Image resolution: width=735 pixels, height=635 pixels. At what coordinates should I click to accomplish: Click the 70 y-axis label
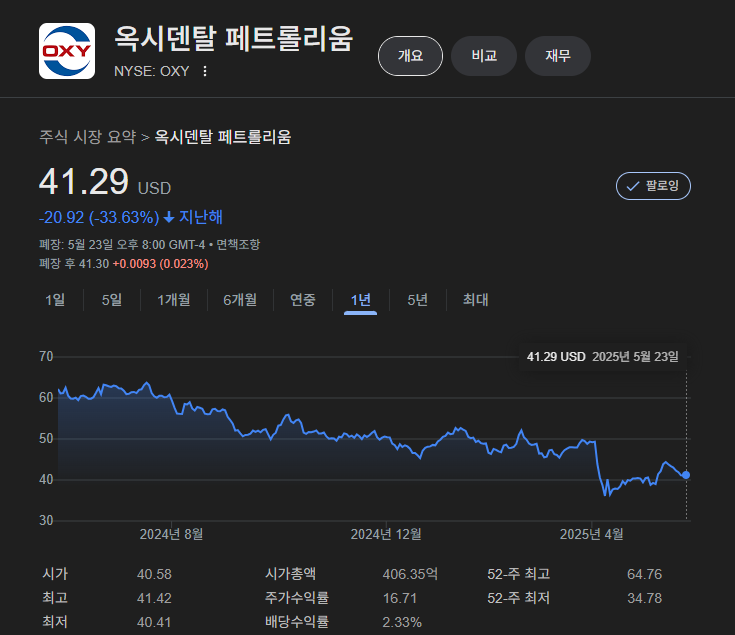click(46, 357)
